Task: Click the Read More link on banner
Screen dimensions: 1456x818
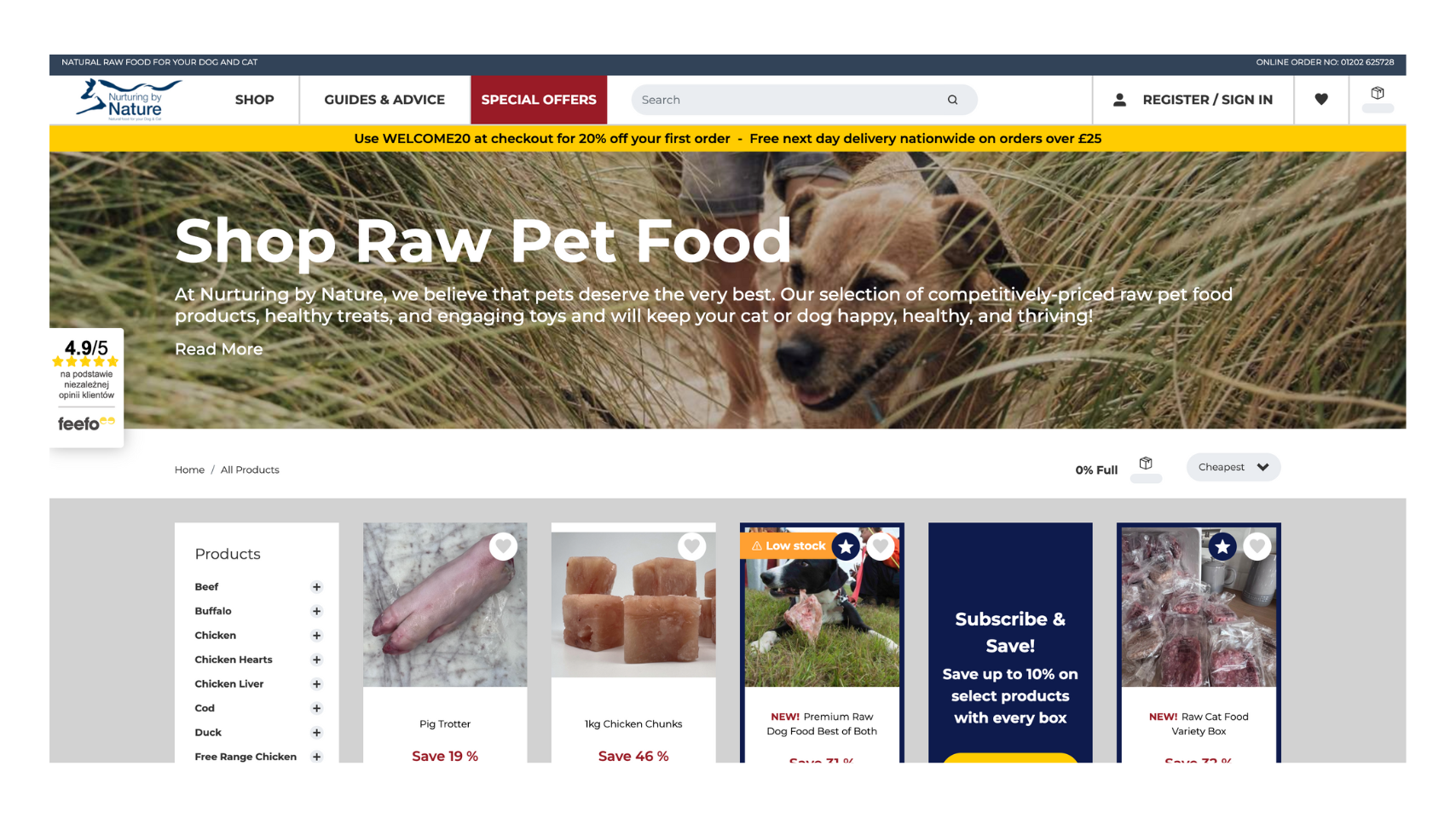Action: [219, 349]
